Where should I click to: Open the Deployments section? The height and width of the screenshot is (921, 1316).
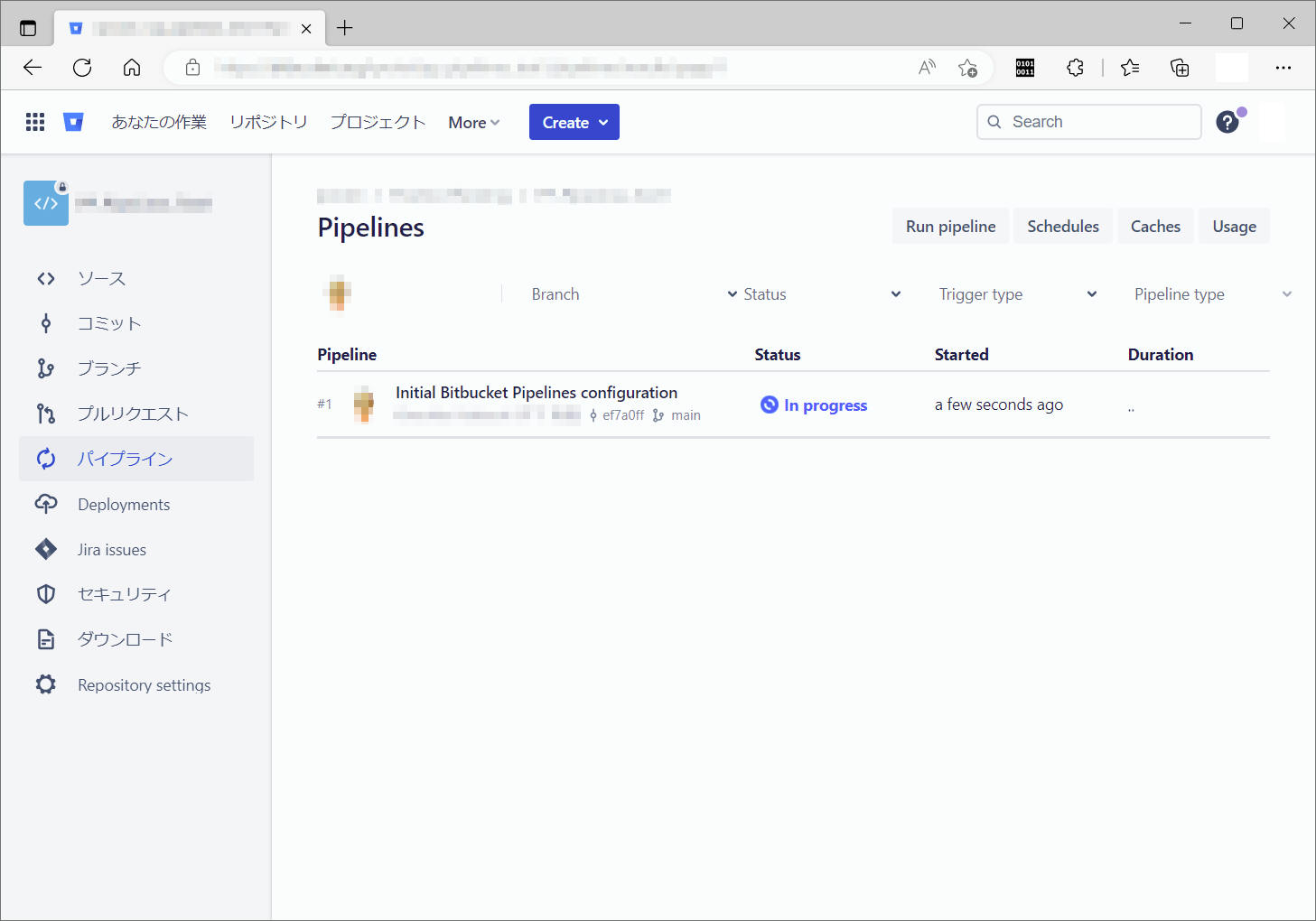coord(123,504)
